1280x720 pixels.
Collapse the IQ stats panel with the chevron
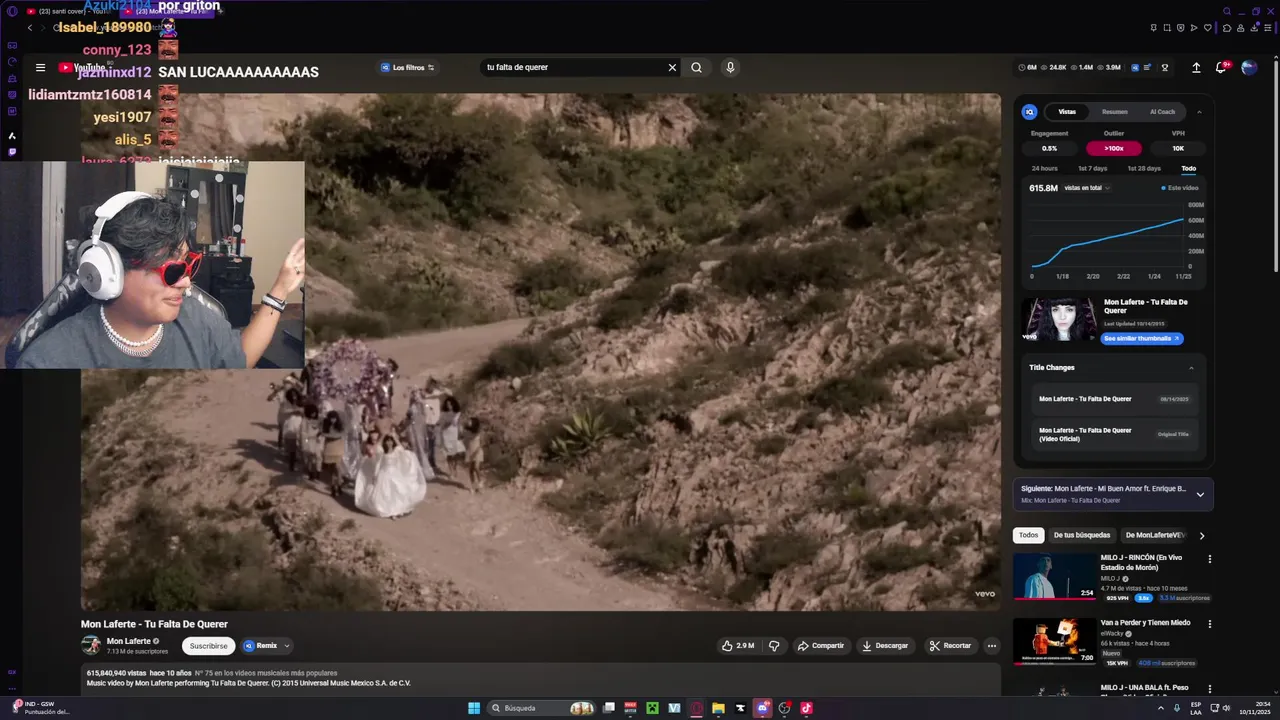(1199, 112)
